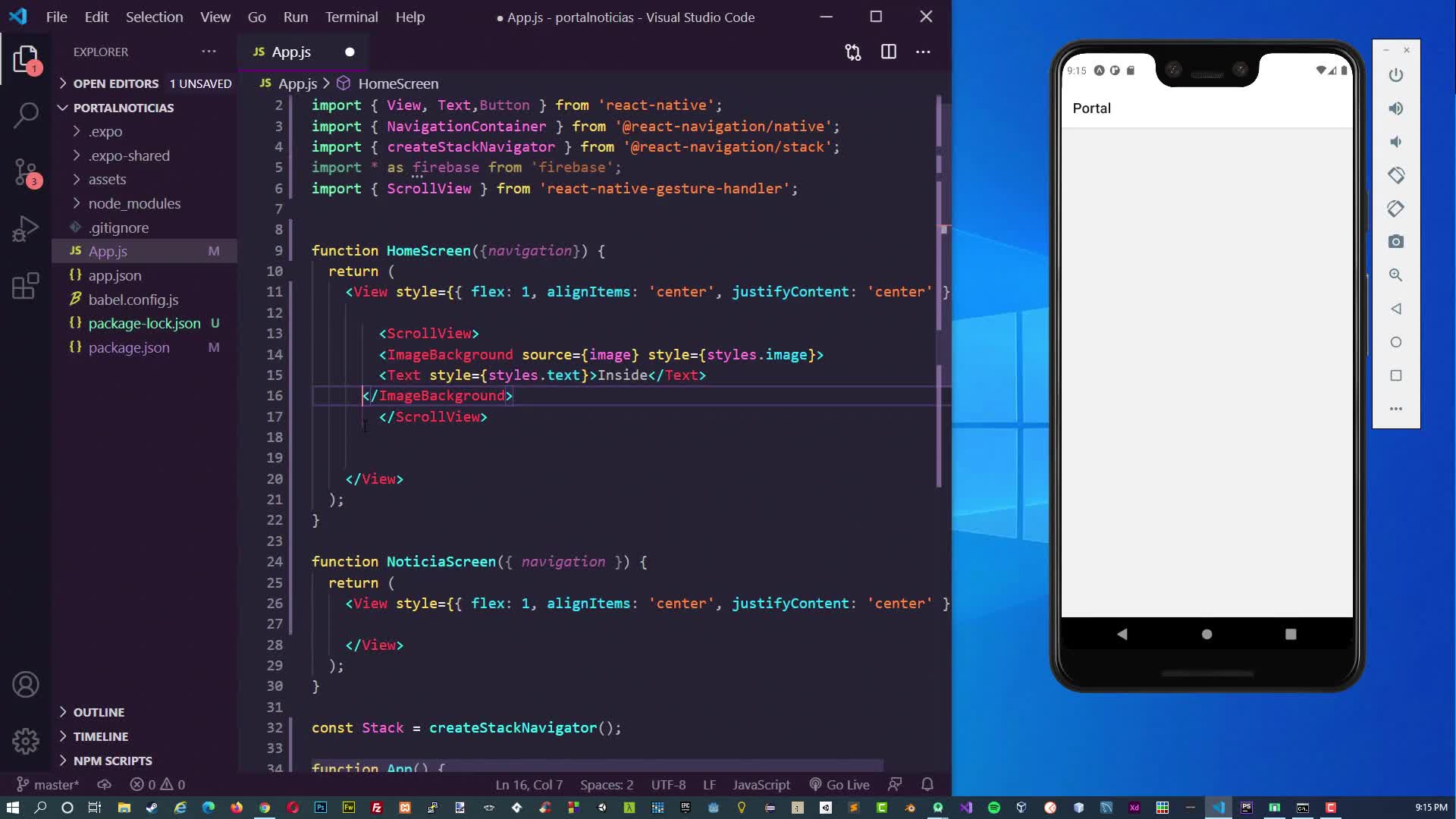Toggle notifications bell in status bar
The width and height of the screenshot is (1456, 819).
[x=927, y=785]
